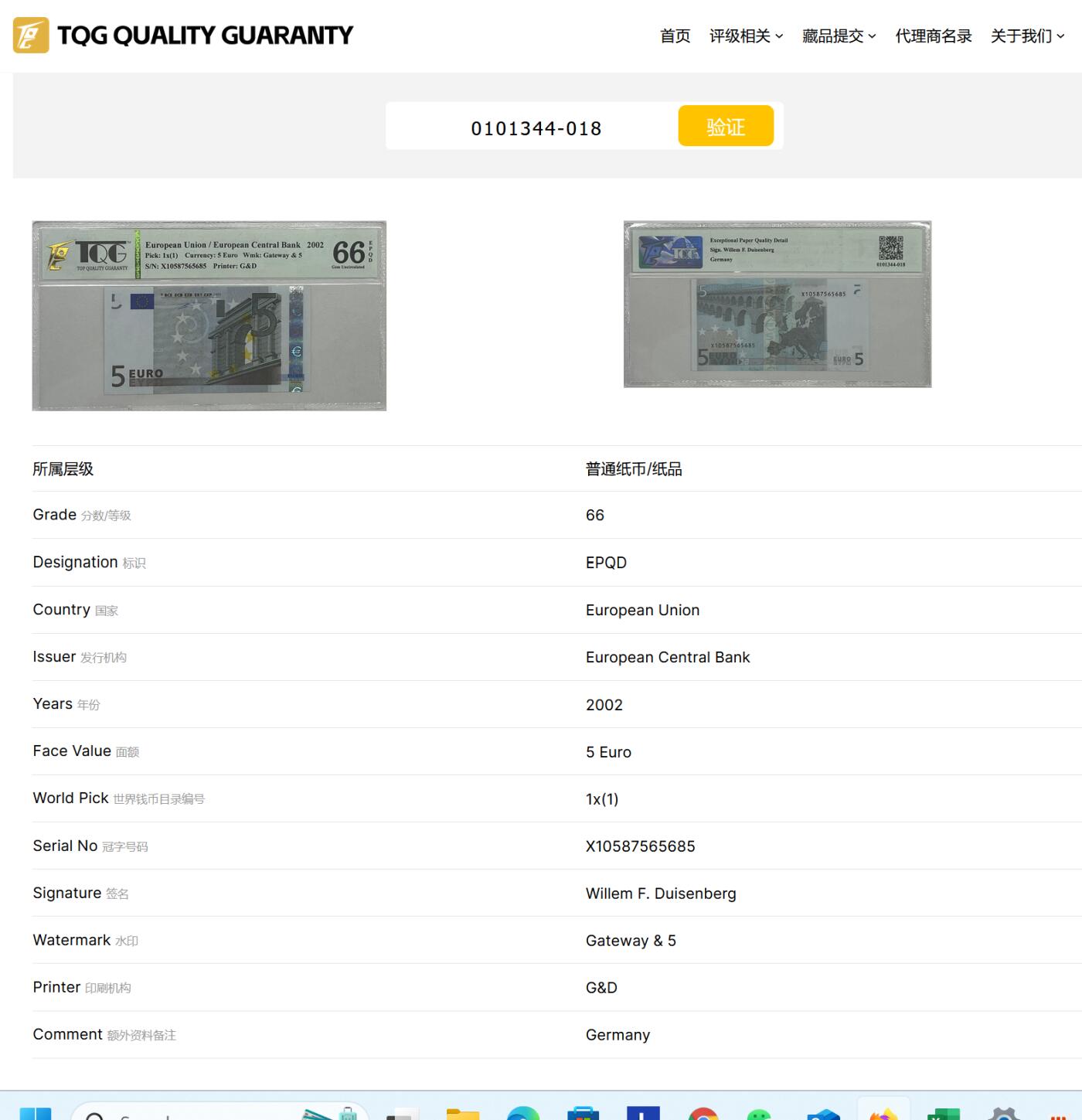This screenshot has height=1120, width=1082.
Task: Click the TQG QUALITY GUARANTY title text
Action: pos(205,35)
